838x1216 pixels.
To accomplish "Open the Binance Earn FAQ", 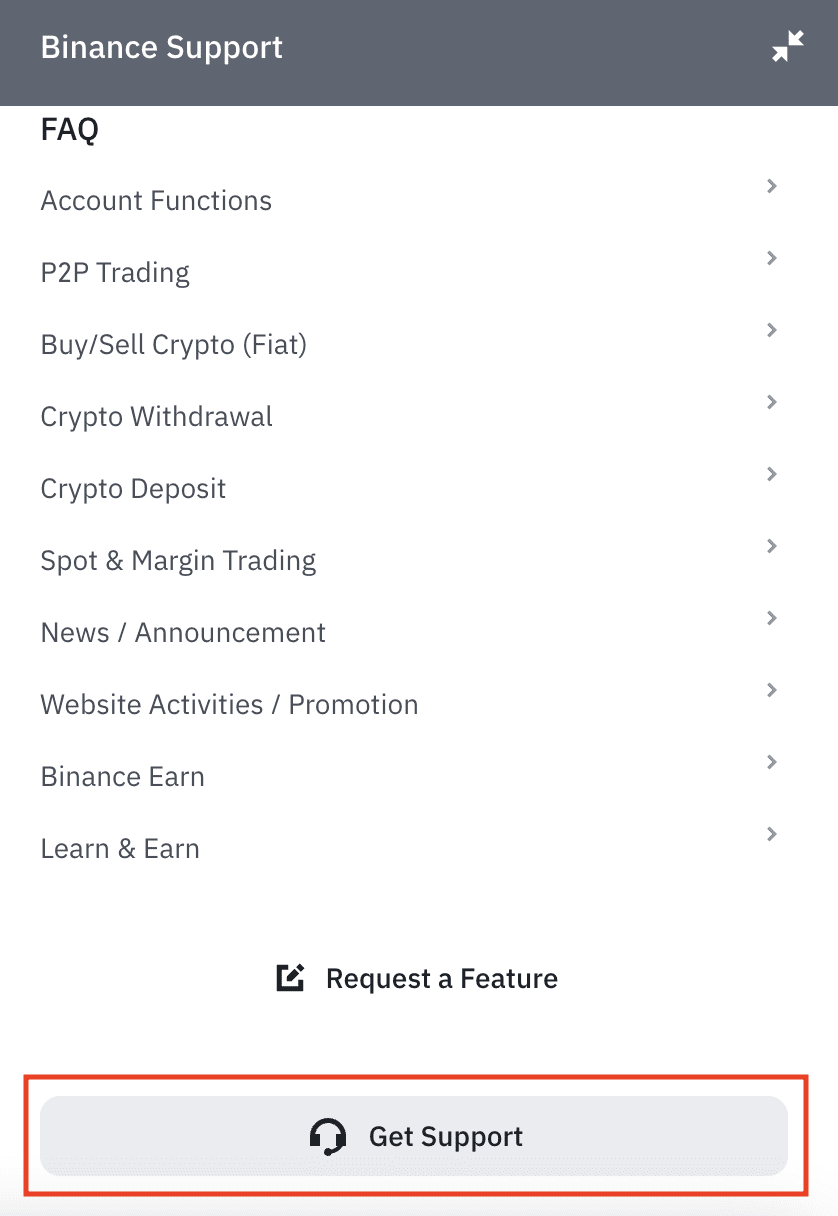I will coord(122,777).
